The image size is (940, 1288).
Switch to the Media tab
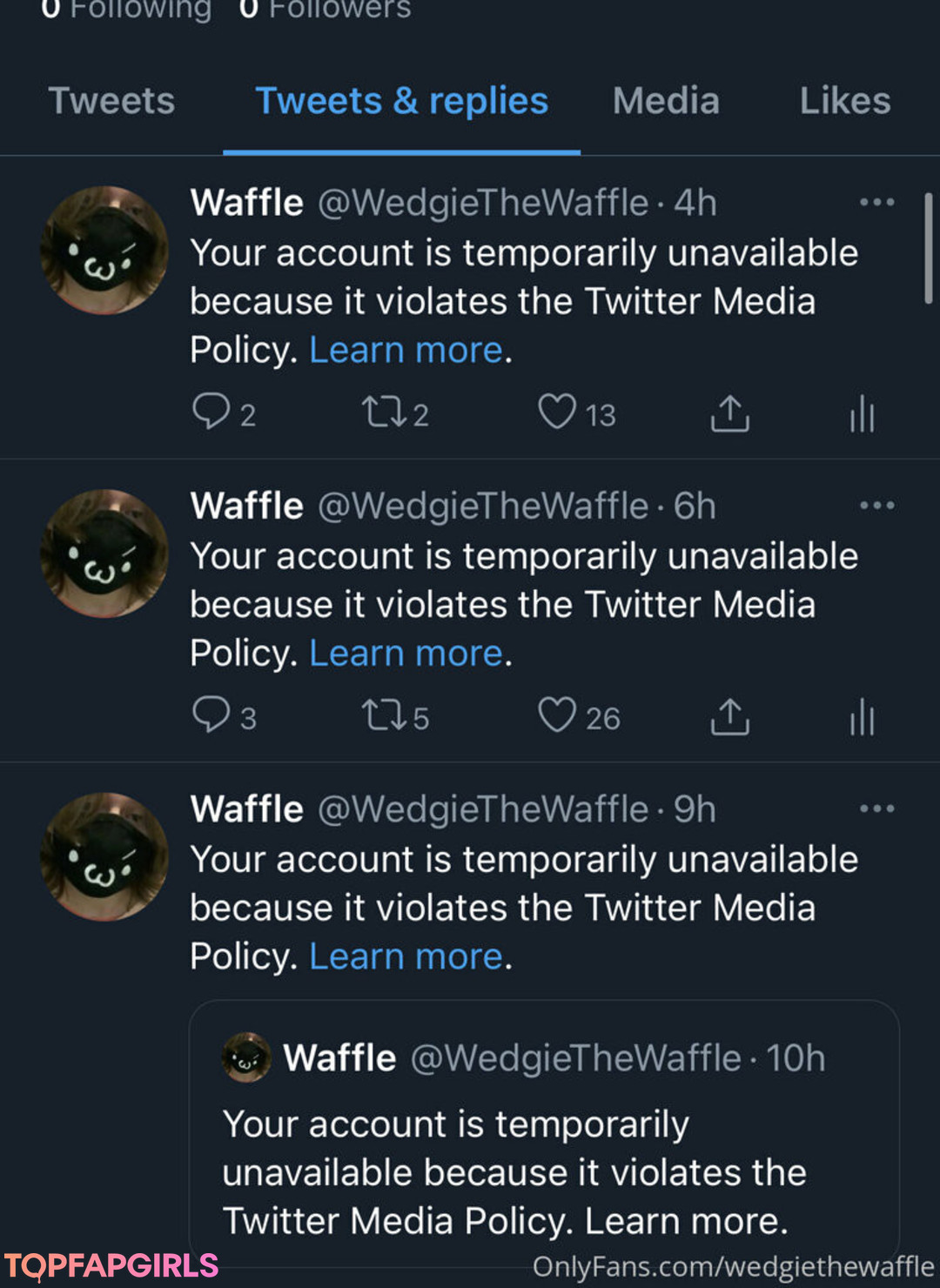666,101
